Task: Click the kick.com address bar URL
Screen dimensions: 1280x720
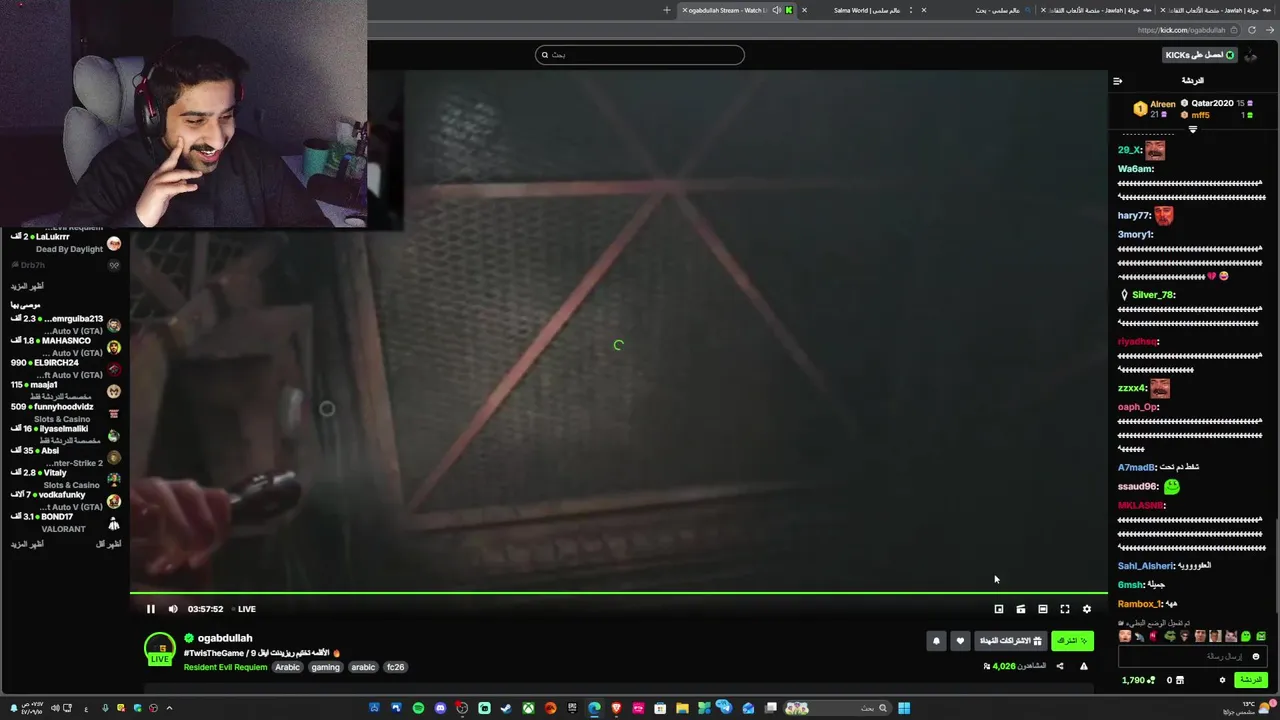Action: (1181, 30)
